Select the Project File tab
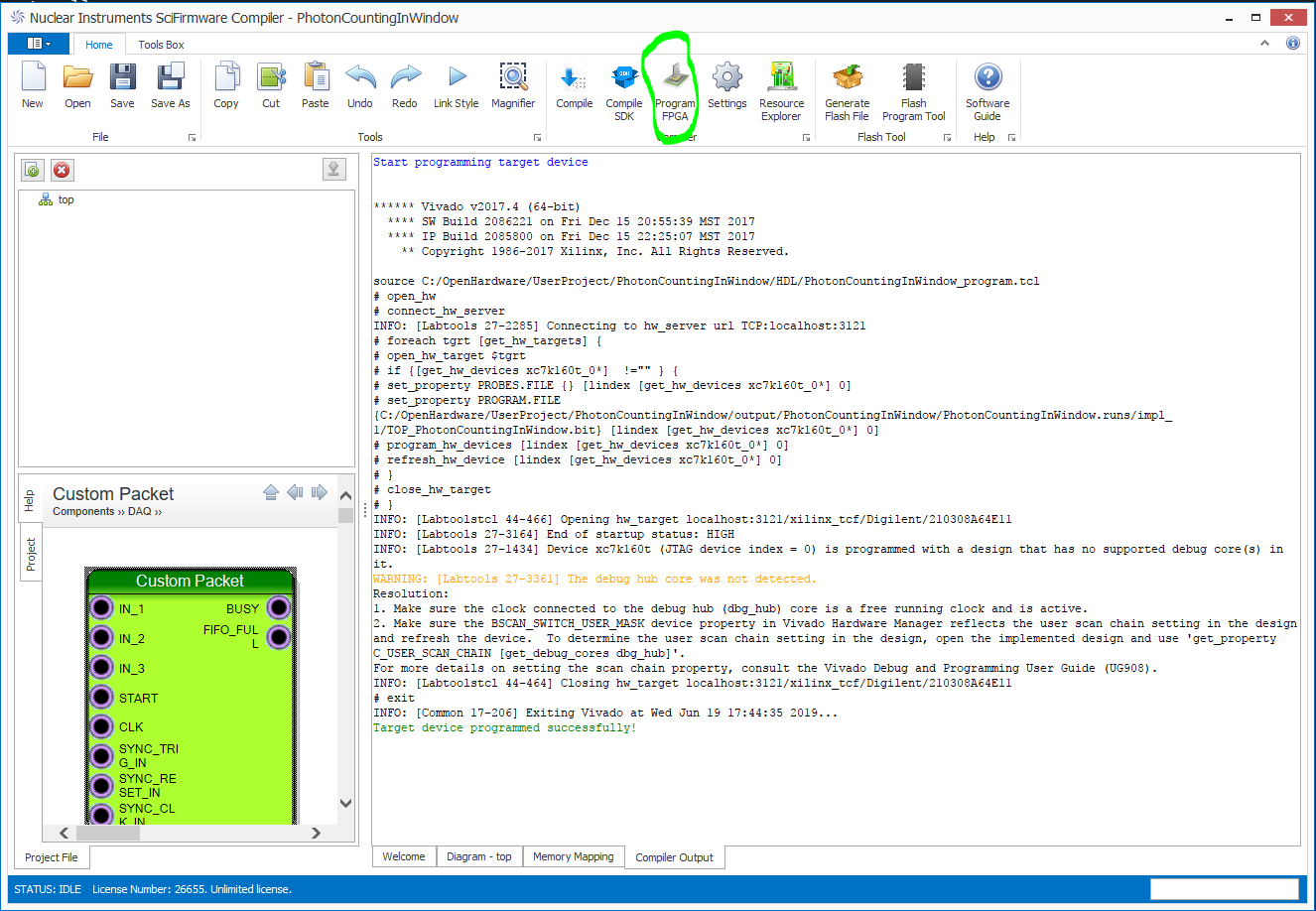The width and height of the screenshot is (1316, 911). 52,857
